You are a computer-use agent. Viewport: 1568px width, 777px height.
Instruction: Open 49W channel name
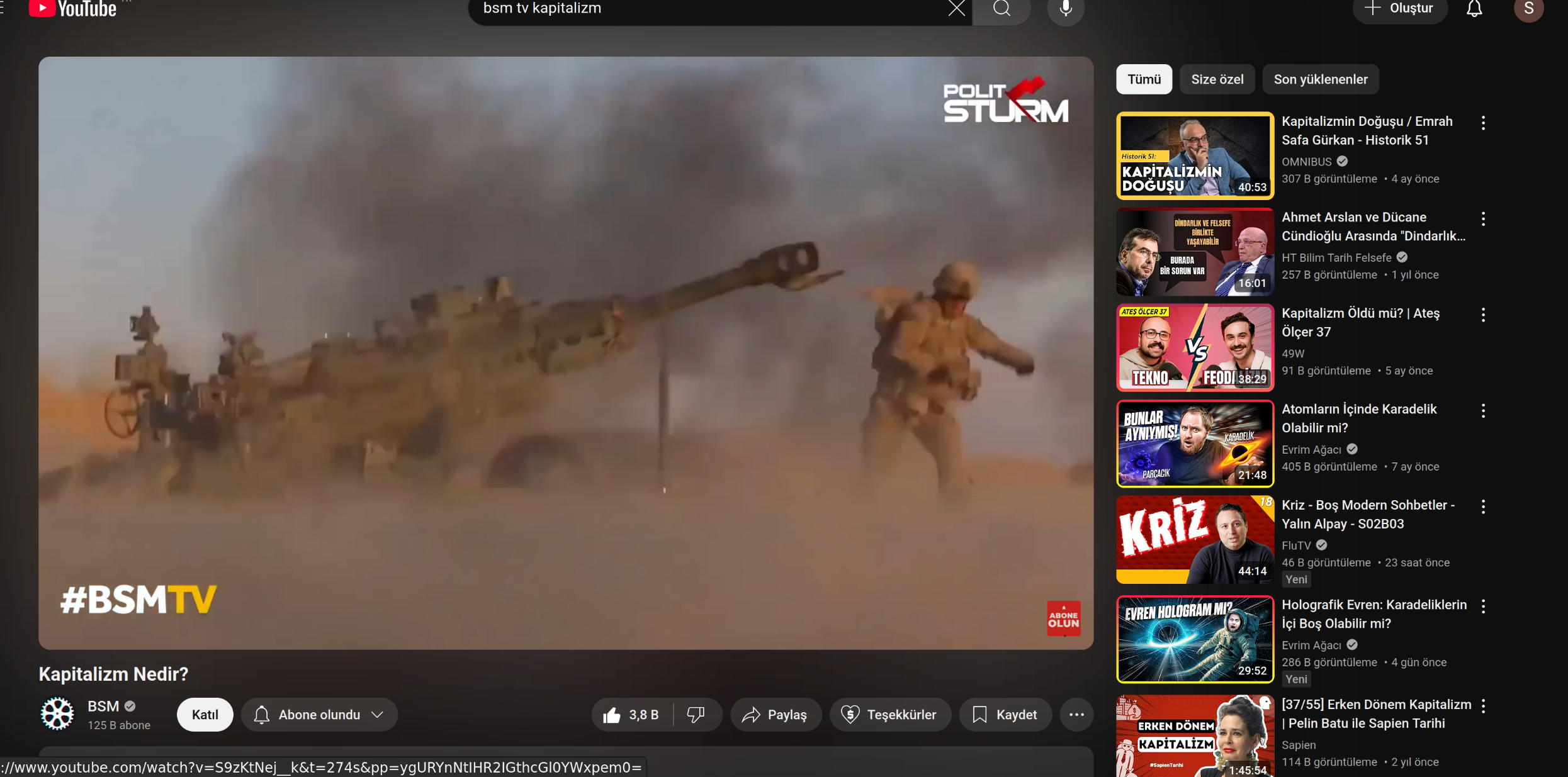point(1293,354)
